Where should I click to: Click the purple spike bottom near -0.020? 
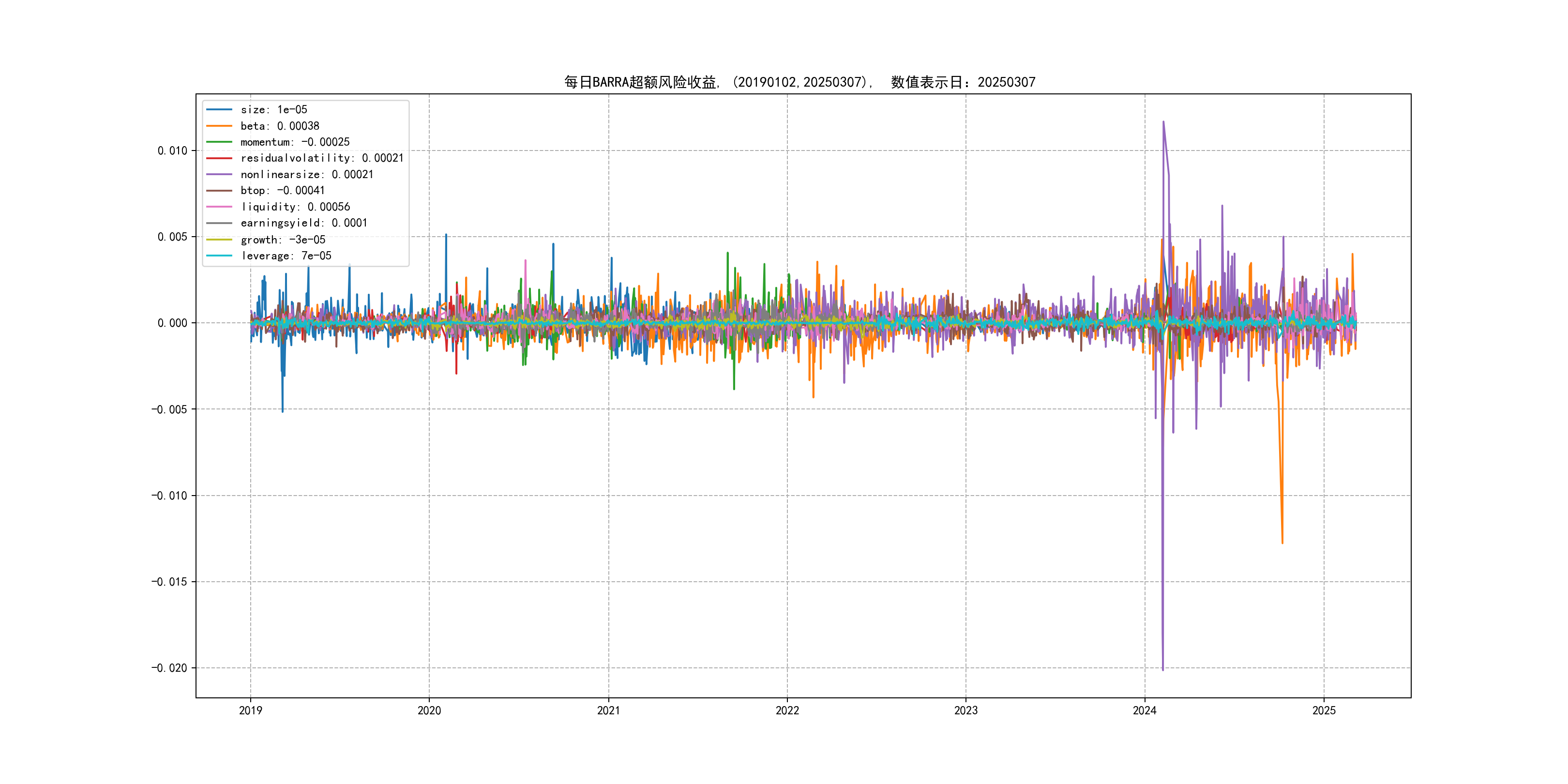[x=1162, y=669]
